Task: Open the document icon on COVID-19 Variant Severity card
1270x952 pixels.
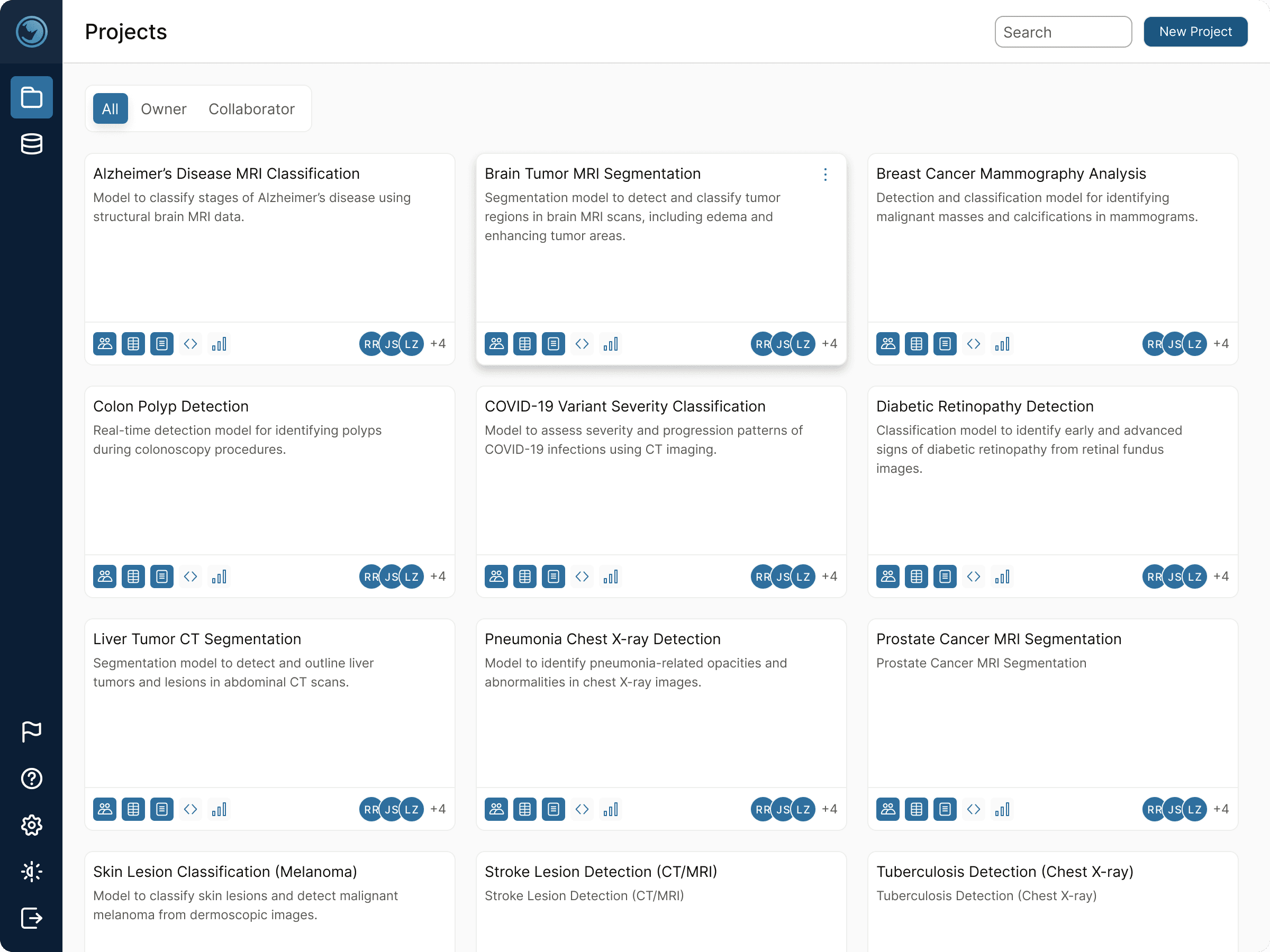Action: [554, 576]
